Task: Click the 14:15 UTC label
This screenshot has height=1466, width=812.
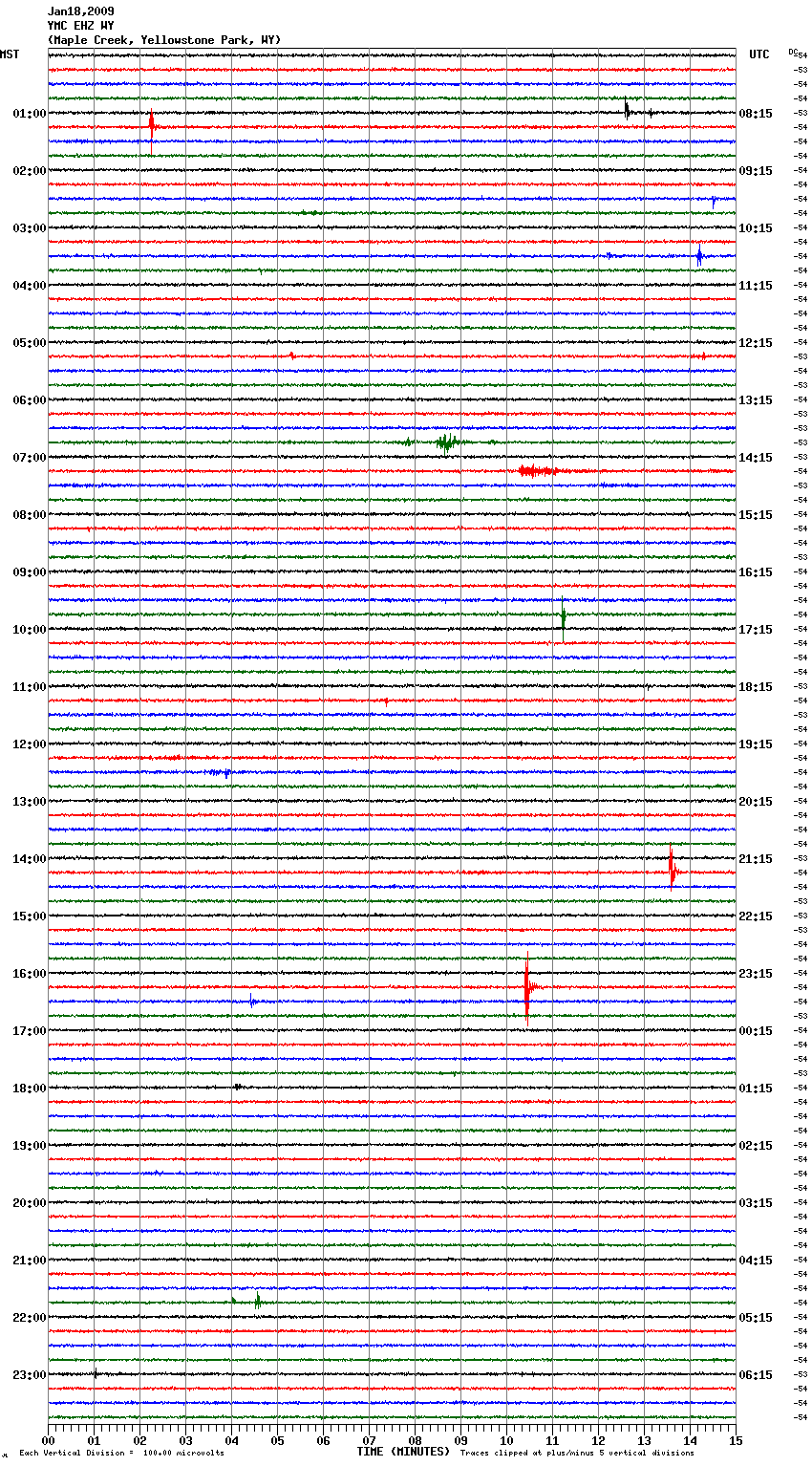Action: (756, 458)
